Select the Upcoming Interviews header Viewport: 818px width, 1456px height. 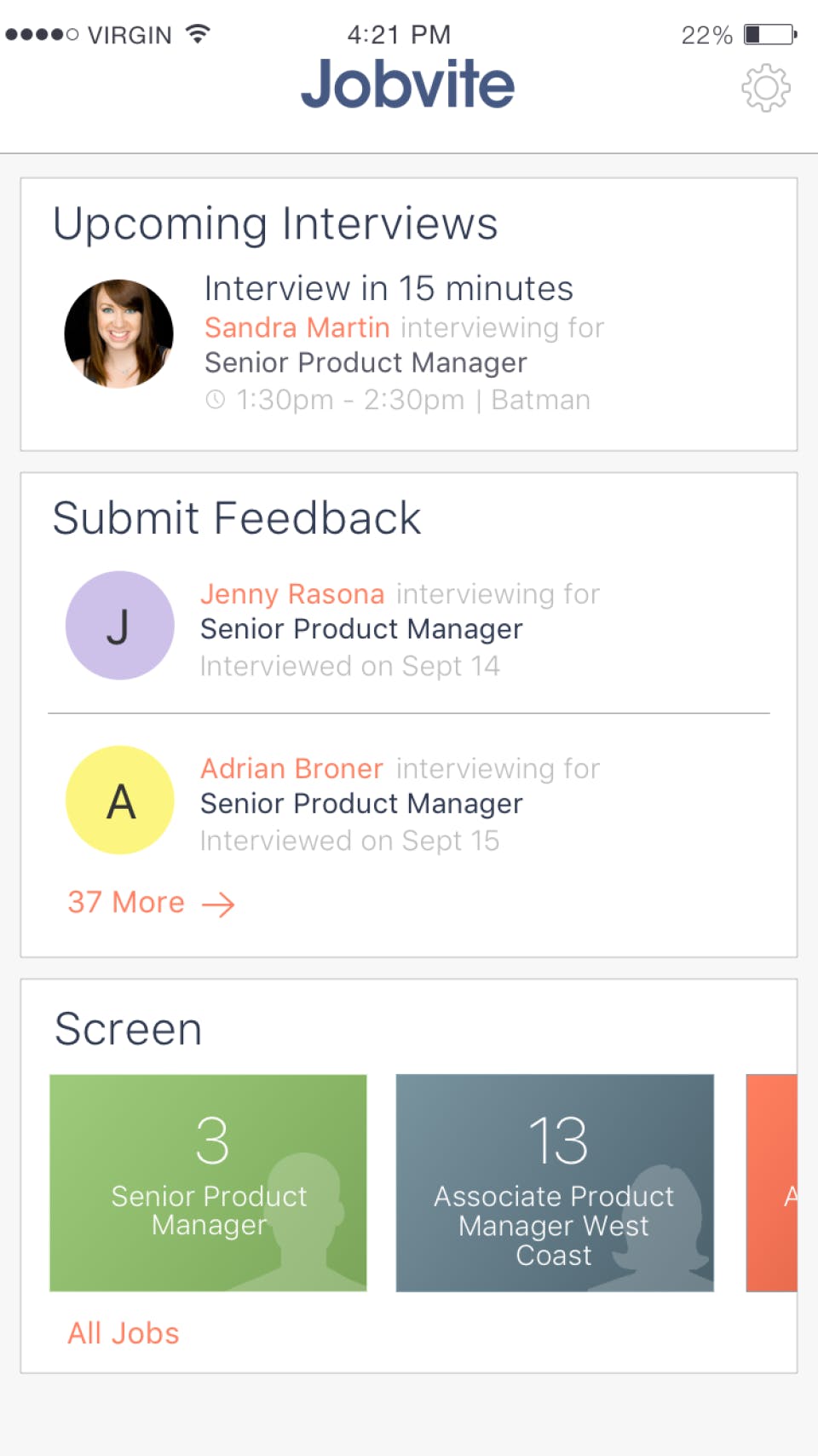[276, 223]
